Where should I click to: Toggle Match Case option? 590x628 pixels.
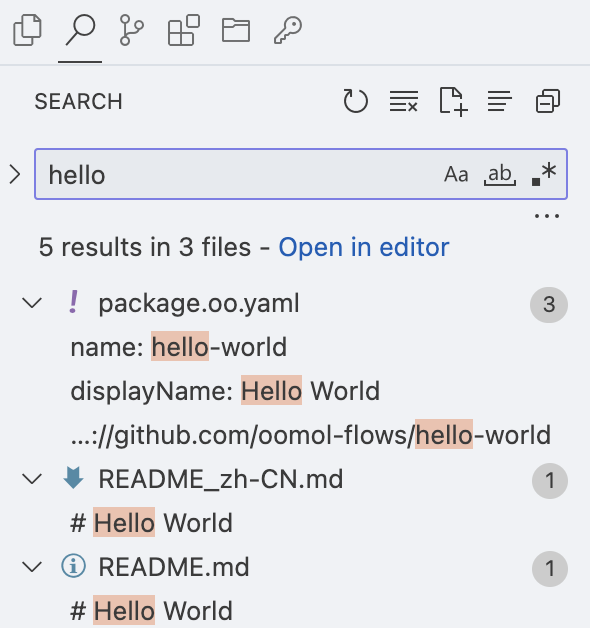coord(456,175)
